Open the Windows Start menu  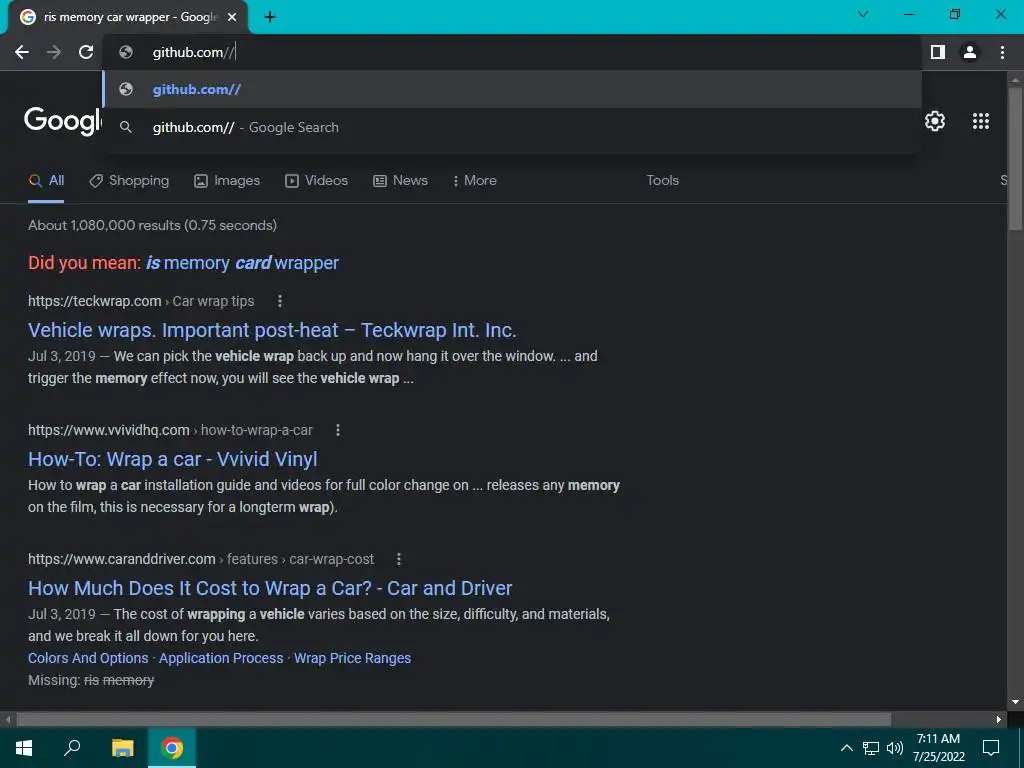click(x=24, y=748)
